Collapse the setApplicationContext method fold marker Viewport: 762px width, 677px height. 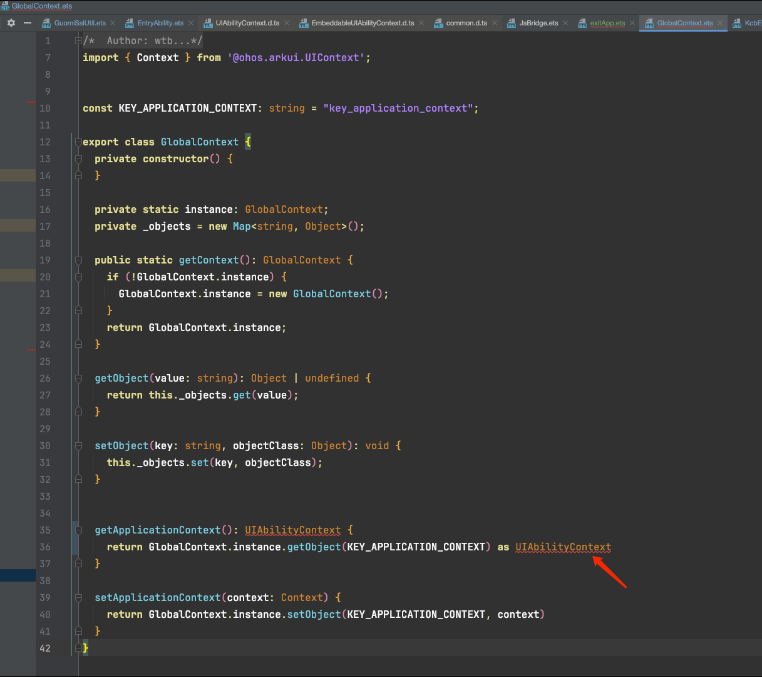pos(77,597)
